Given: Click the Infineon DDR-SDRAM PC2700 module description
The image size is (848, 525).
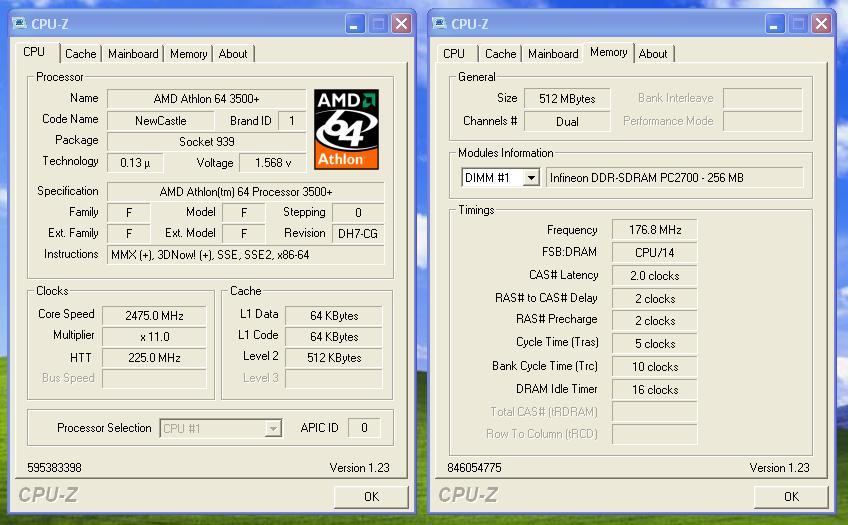Looking at the screenshot, I should [x=674, y=178].
